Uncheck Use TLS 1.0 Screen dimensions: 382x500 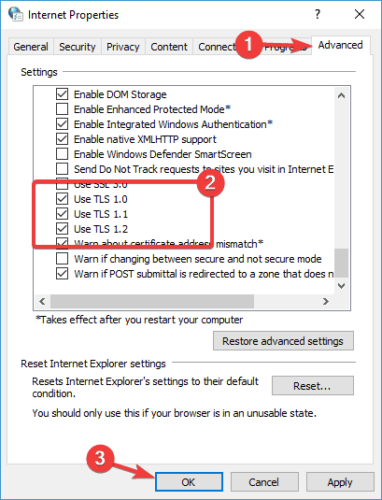pyautogui.click(x=62, y=199)
